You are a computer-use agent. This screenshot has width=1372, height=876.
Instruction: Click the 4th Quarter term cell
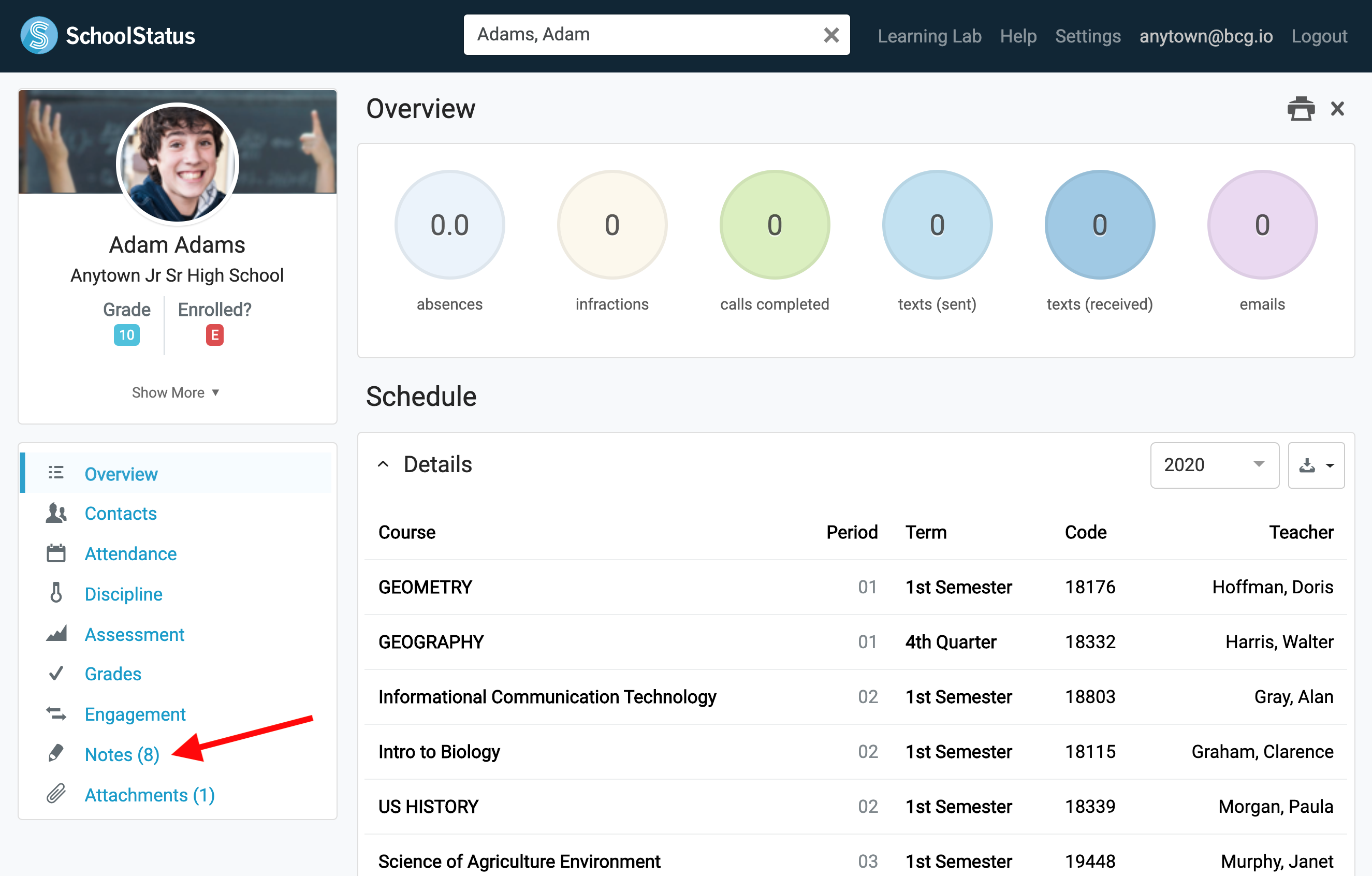tap(951, 642)
